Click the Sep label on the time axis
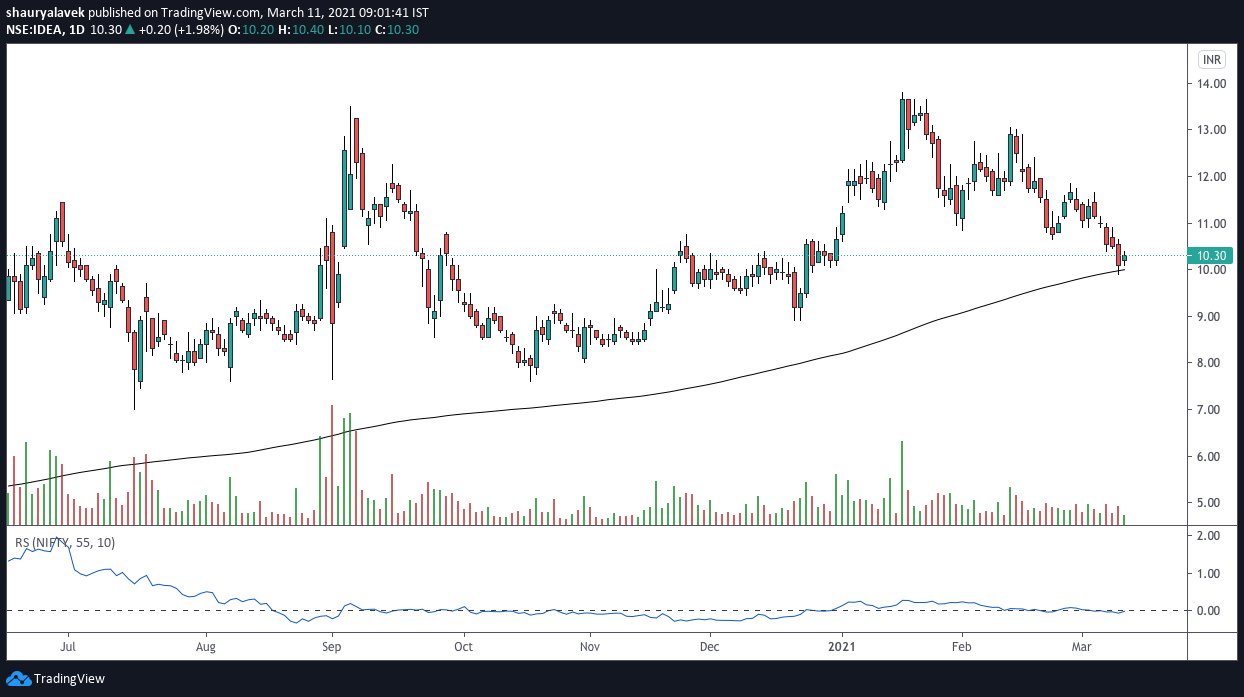This screenshot has width=1244, height=697. [x=333, y=646]
